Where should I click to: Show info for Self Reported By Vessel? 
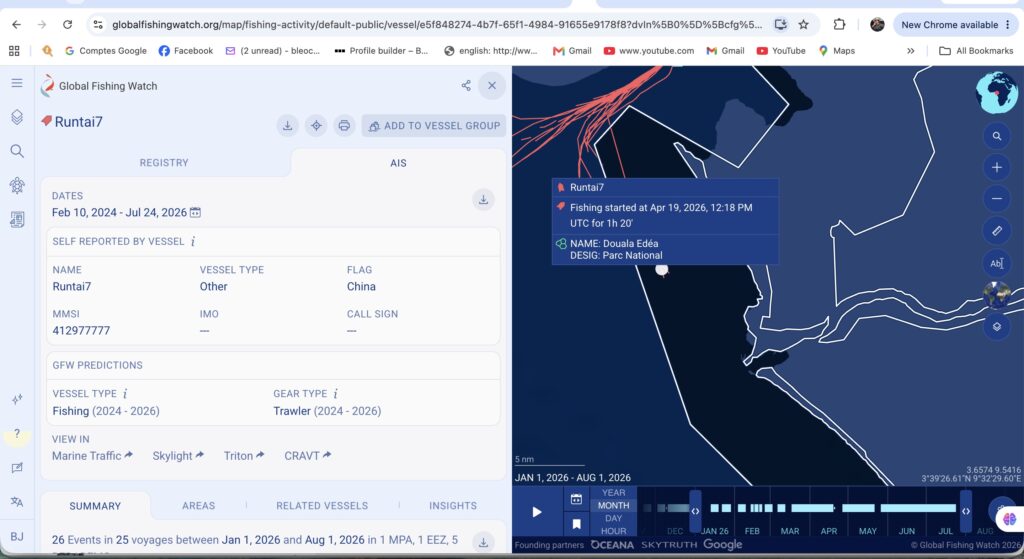pyautogui.click(x=193, y=242)
